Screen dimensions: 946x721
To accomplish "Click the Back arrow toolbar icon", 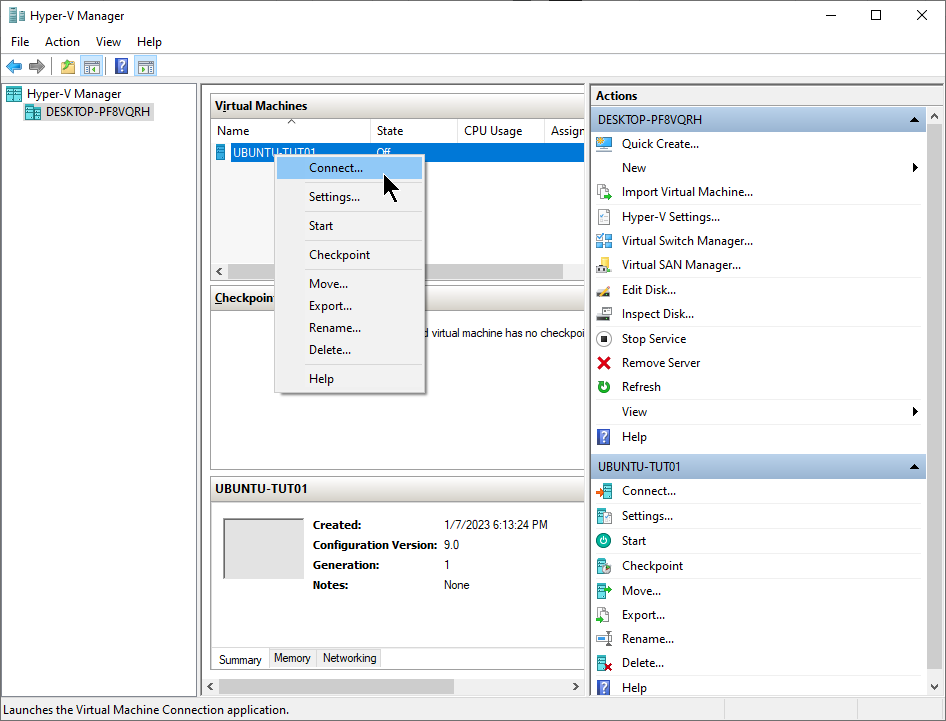I will [14, 66].
